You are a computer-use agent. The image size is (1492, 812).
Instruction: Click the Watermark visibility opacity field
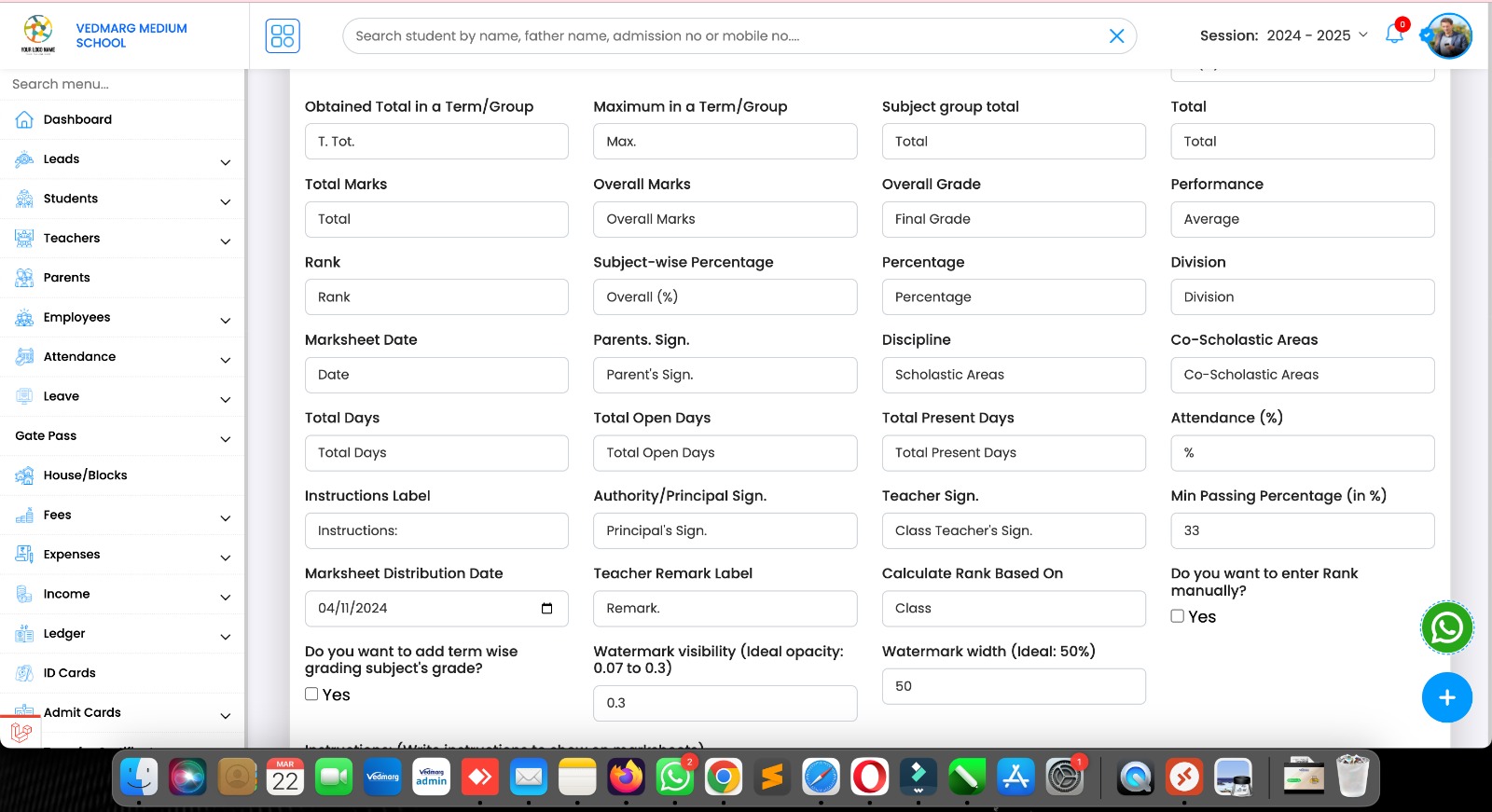click(725, 703)
